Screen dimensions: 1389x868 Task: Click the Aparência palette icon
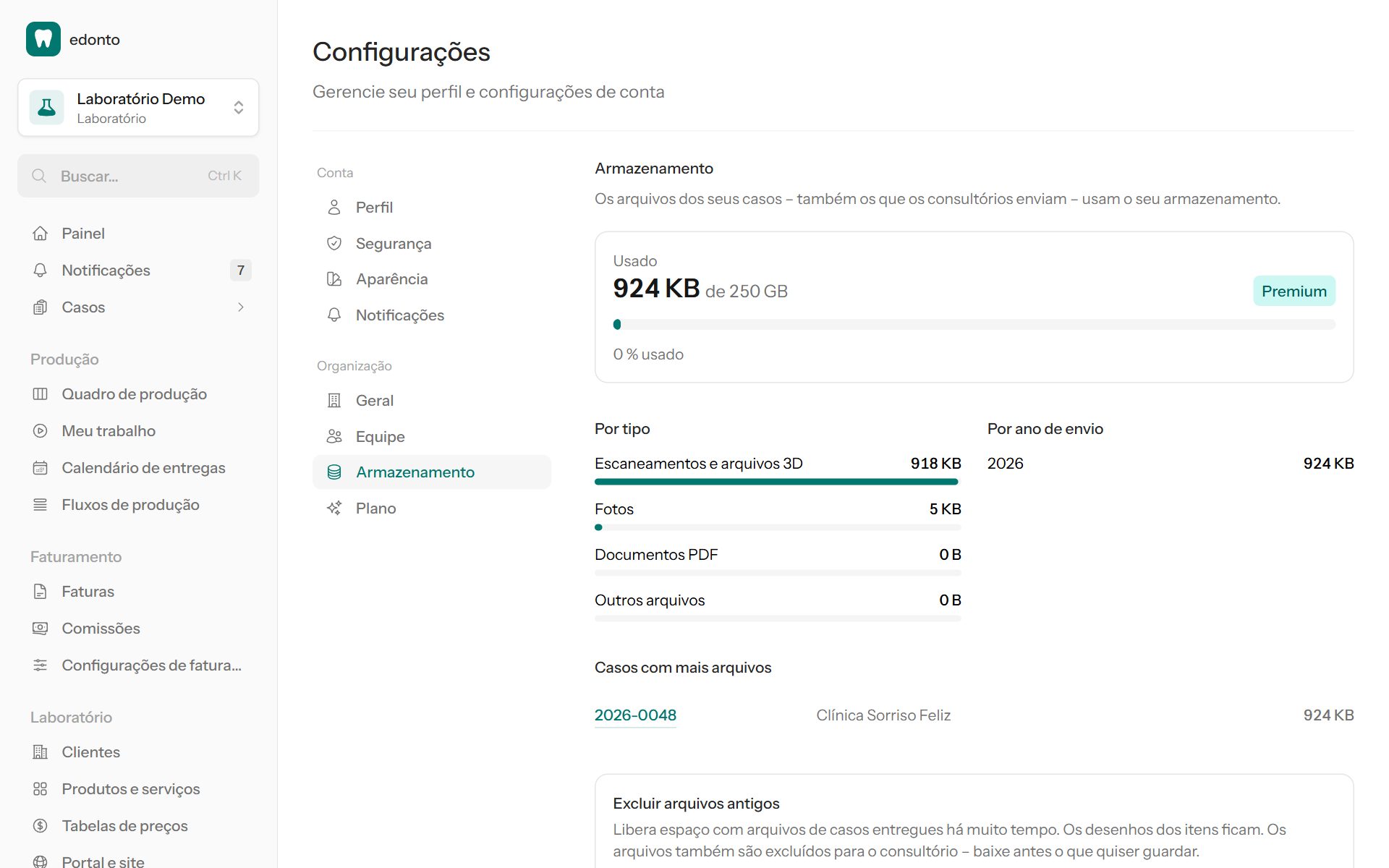[334, 279]
